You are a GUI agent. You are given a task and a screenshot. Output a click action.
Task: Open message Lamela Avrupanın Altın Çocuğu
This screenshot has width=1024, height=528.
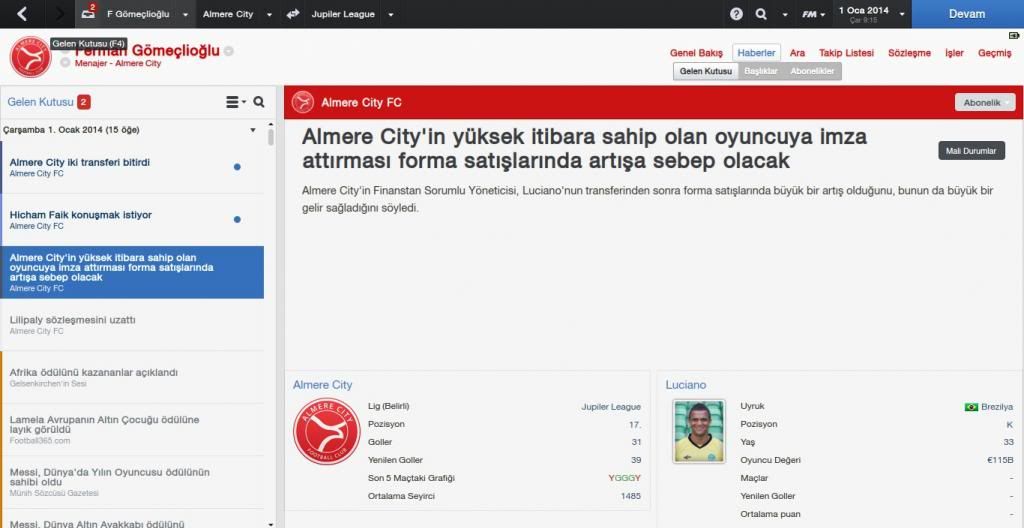132,429
